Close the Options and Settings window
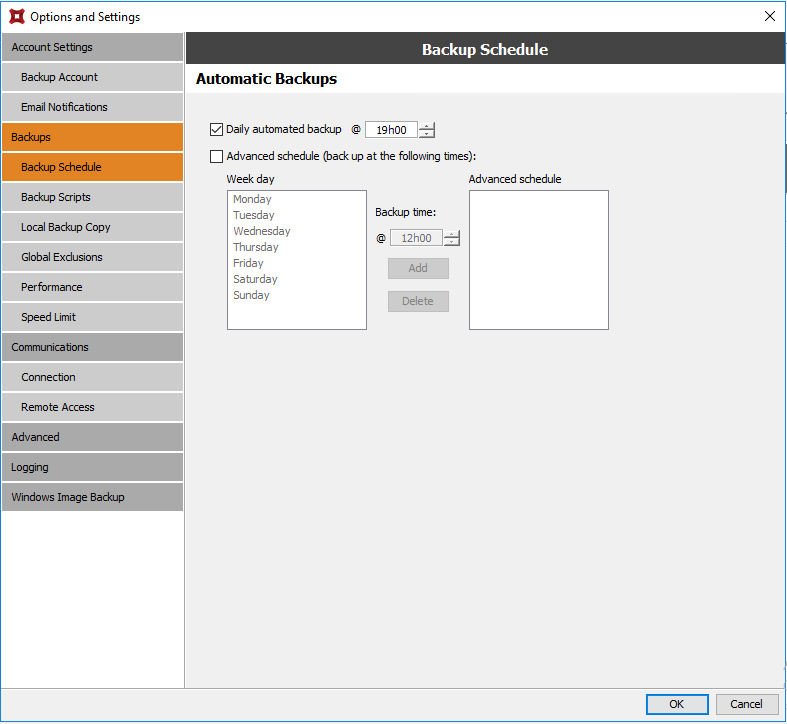Image resolution: width=787 pixels, height=724 pixels. point(769,16)
